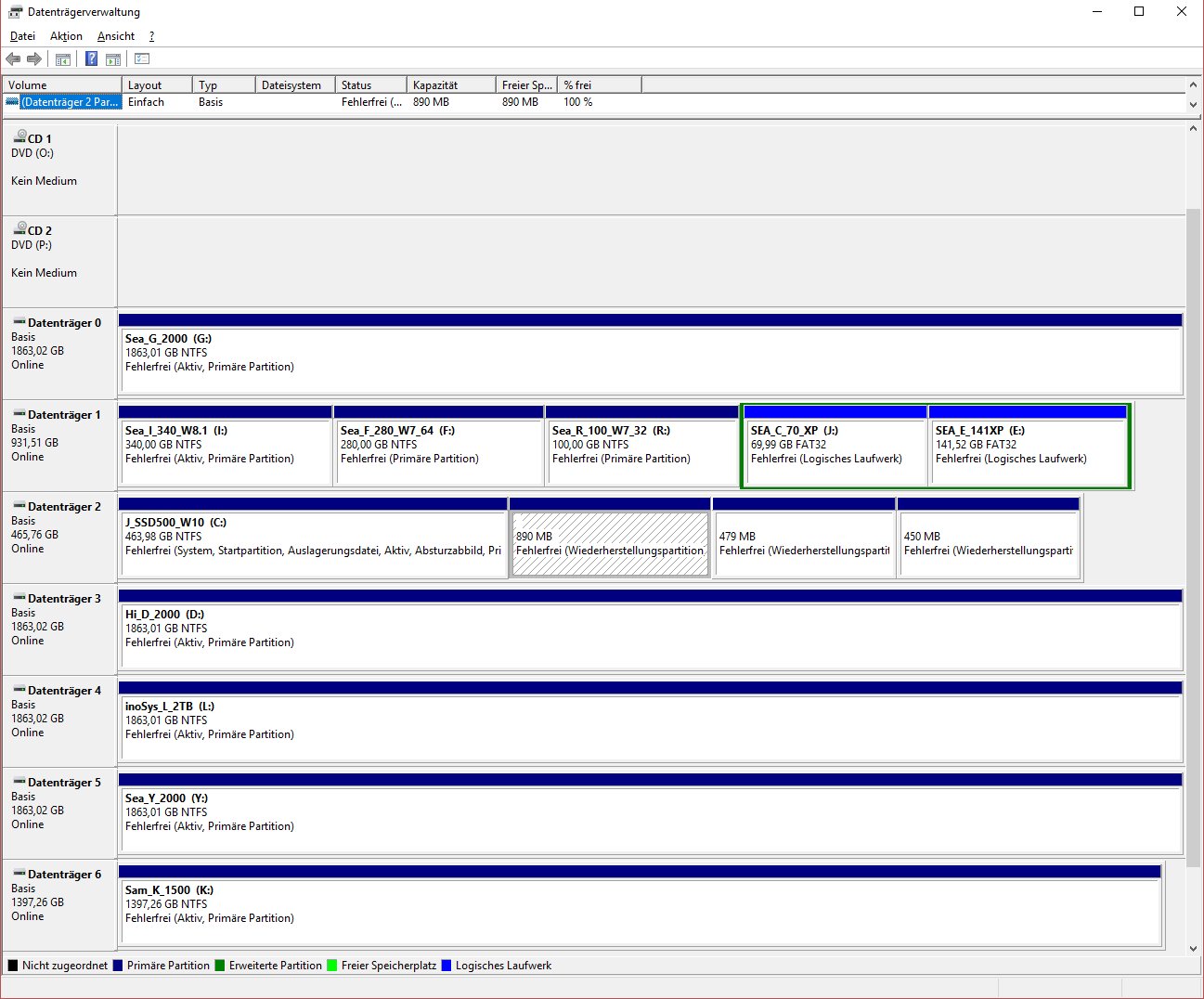Select the inoSys_L_2TB (L:) partition
1204x999 pixels.
click(x=651, y=721)
